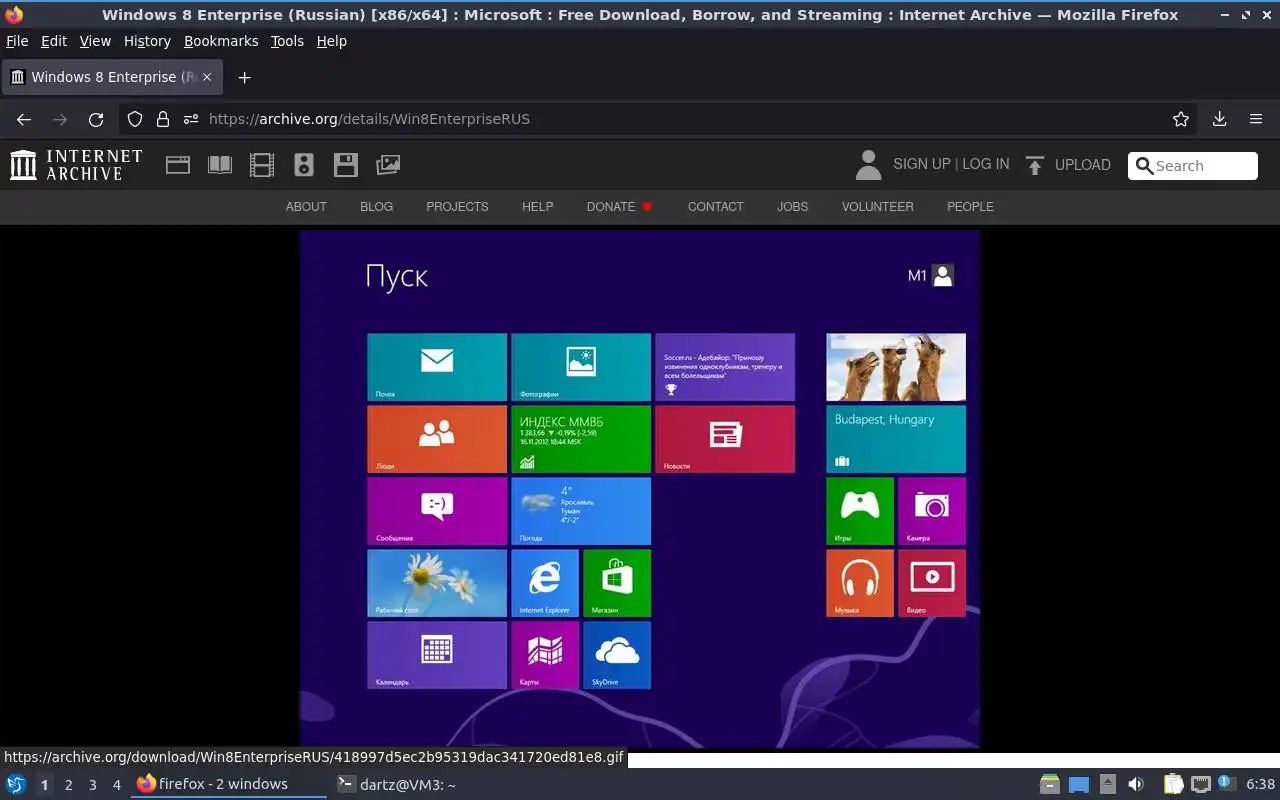Open the Firefox downloads panel

click(1219, 119)
